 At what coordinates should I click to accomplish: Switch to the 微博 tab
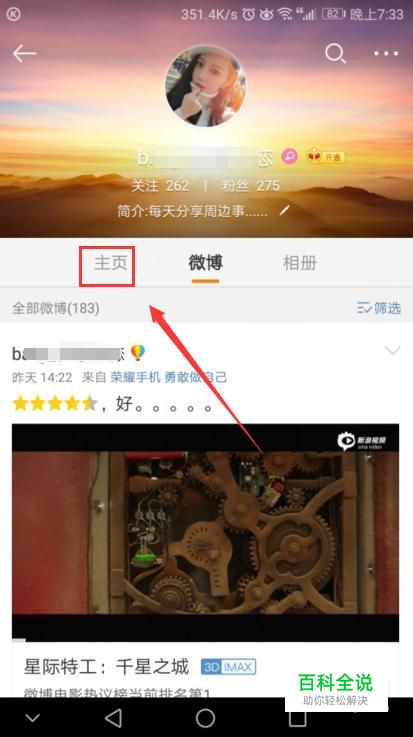pos(205,263)
